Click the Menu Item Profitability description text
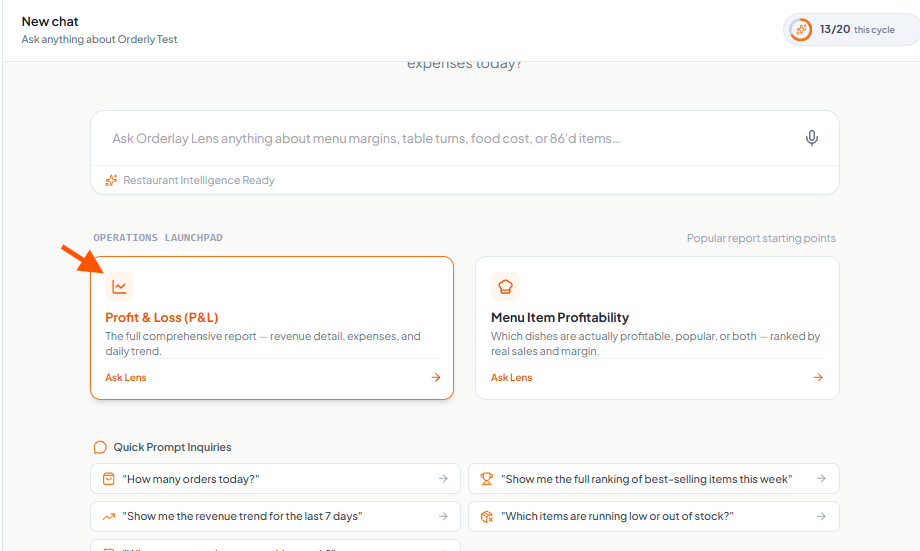 pyautogui.click(x=655, y=344)
